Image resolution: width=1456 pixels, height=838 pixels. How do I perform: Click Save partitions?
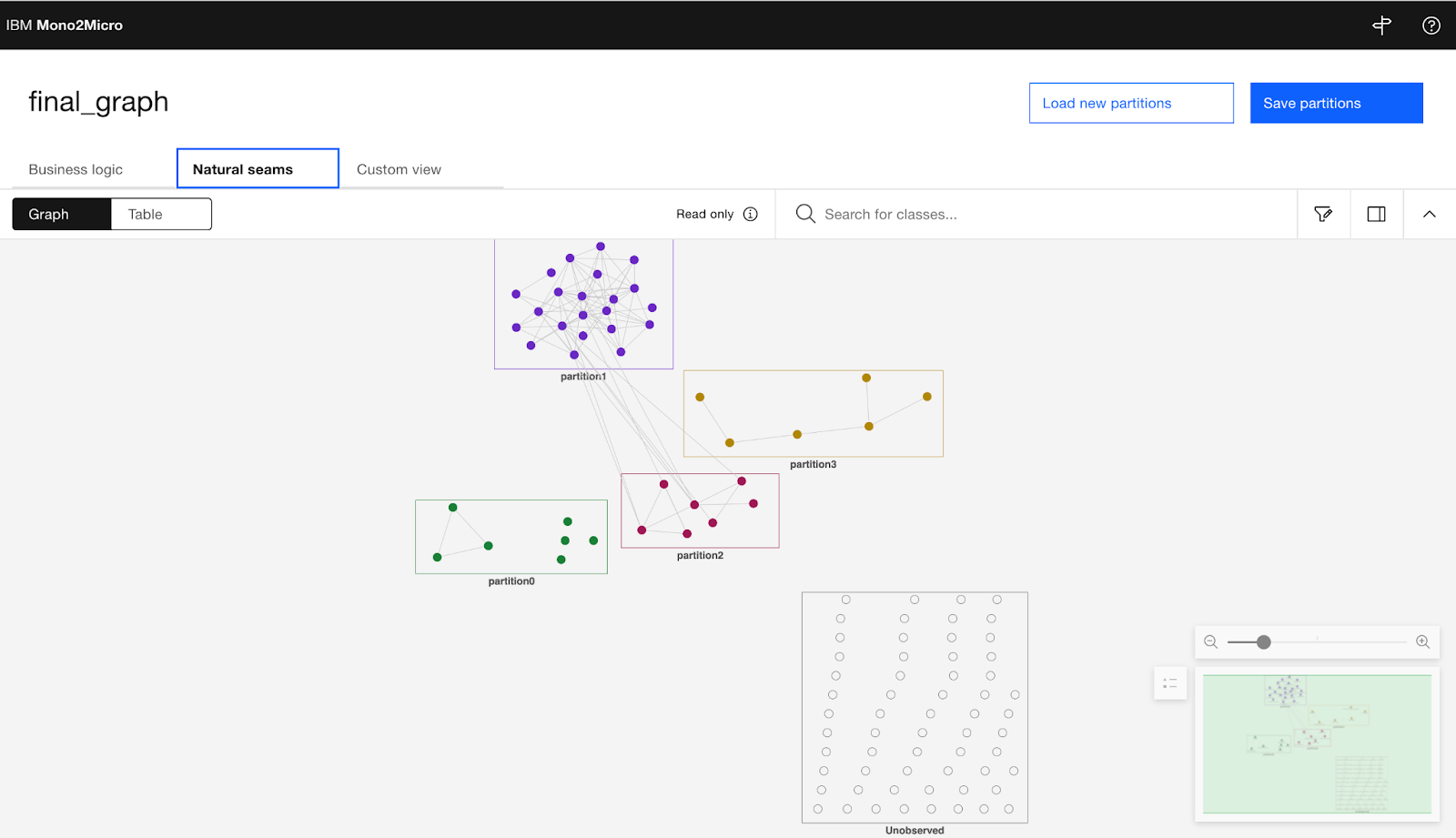(x=1335, y=103)
